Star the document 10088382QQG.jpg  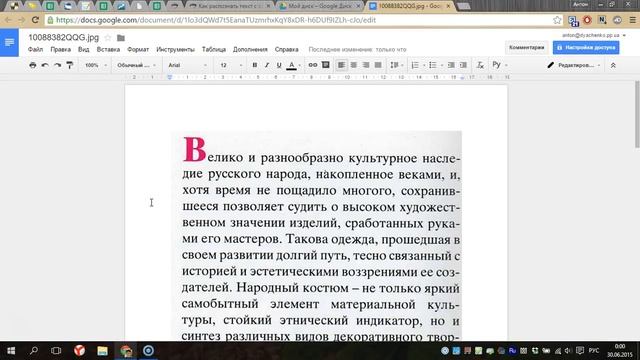pos(108,38)
